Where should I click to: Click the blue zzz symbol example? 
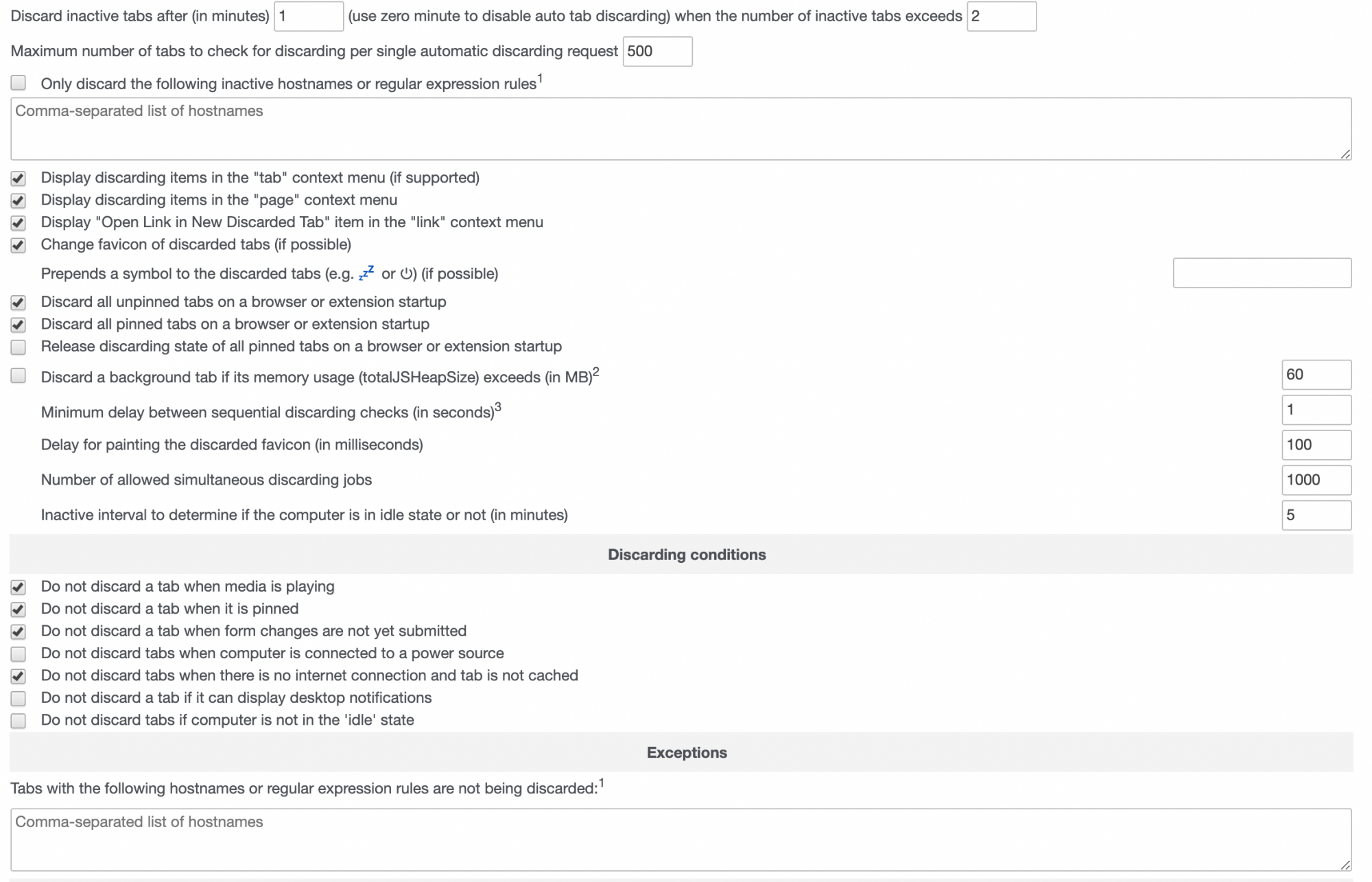(367, 273)
